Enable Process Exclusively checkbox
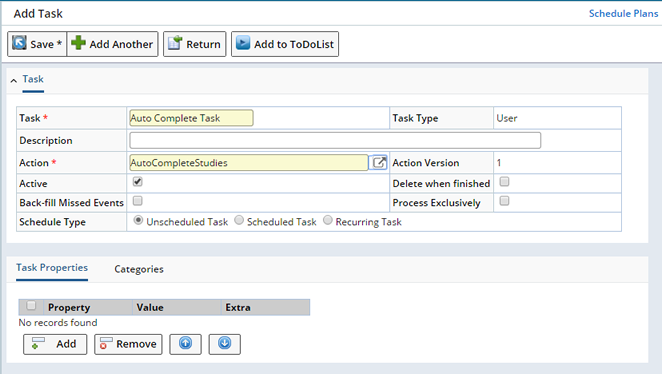The height and width of the screenshot is (374, 662). (x=505, y=201)
